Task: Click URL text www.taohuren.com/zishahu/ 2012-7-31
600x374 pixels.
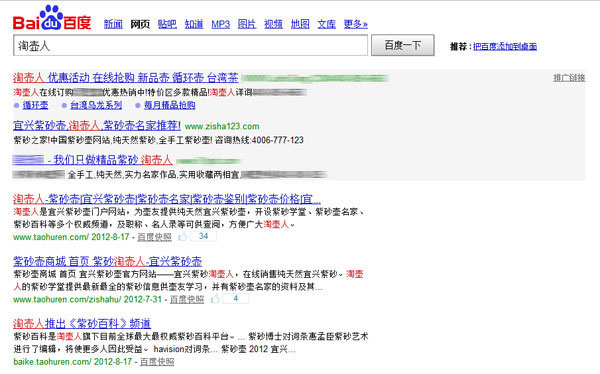Action: [x=88, y=299]
